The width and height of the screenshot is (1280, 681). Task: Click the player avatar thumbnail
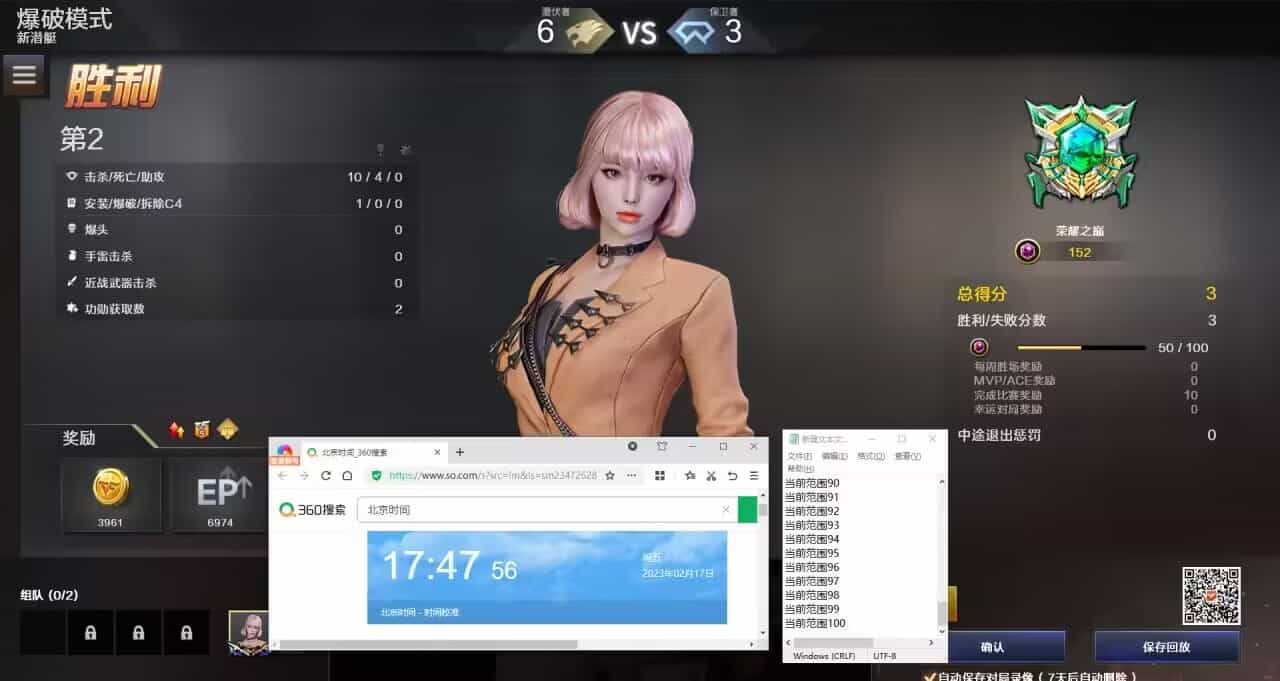point(249,632)
